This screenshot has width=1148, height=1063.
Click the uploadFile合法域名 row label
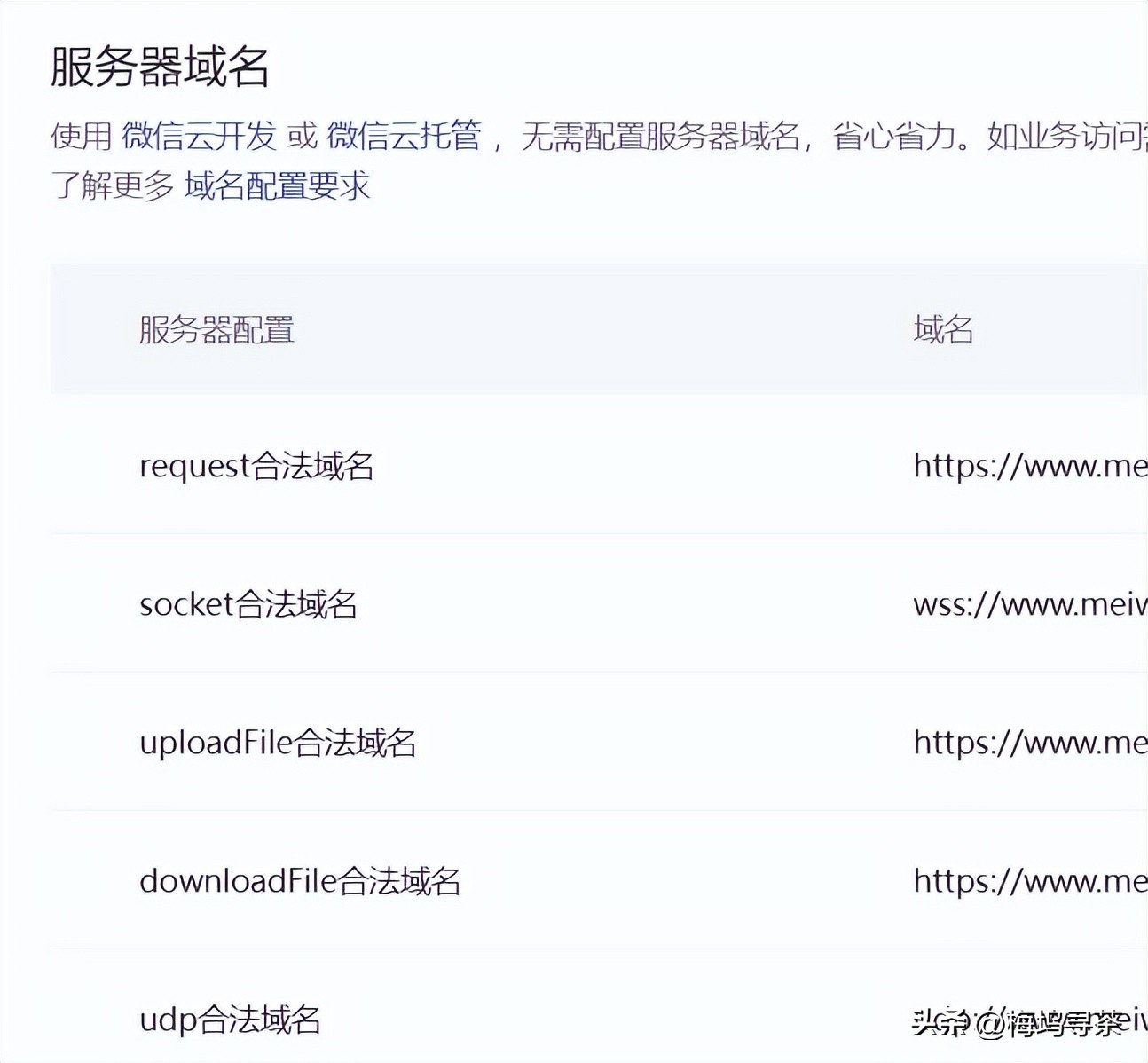tap(278, 743)
